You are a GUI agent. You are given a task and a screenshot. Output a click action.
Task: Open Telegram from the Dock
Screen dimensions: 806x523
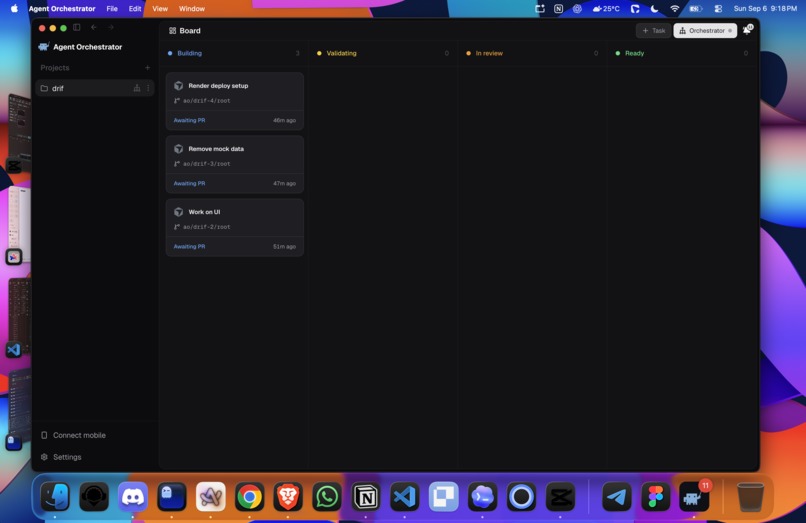(x=616, y=497)
